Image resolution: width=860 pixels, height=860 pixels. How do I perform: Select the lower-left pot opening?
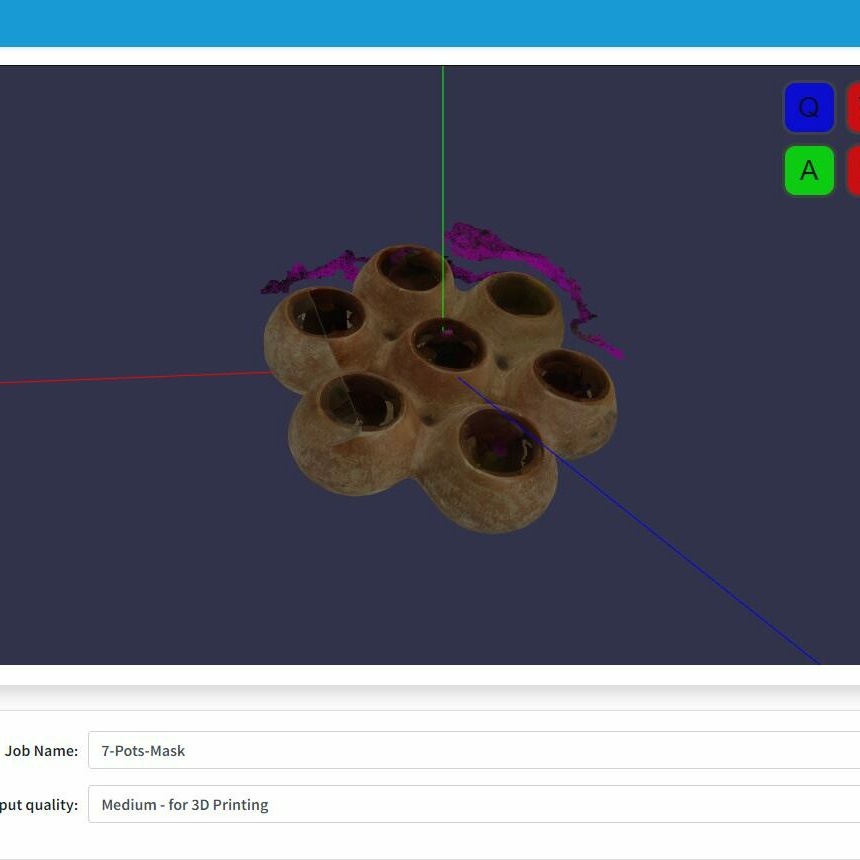362,403
